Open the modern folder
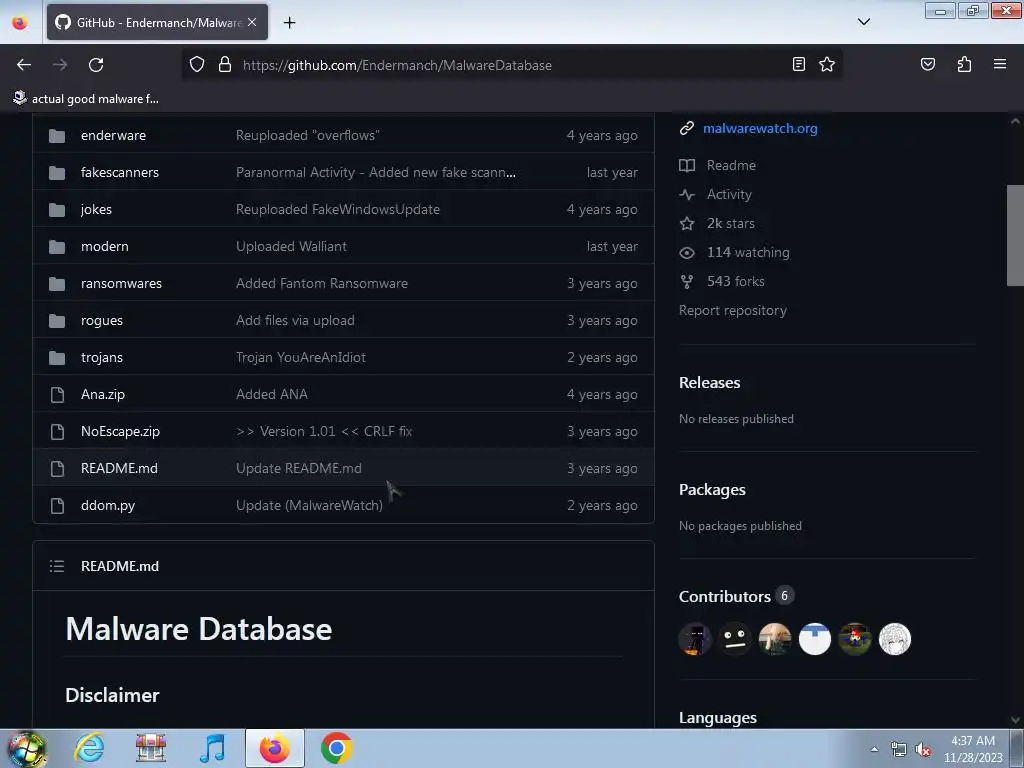The width and height of the screenshot is (1024, 768). pos(104,246)
